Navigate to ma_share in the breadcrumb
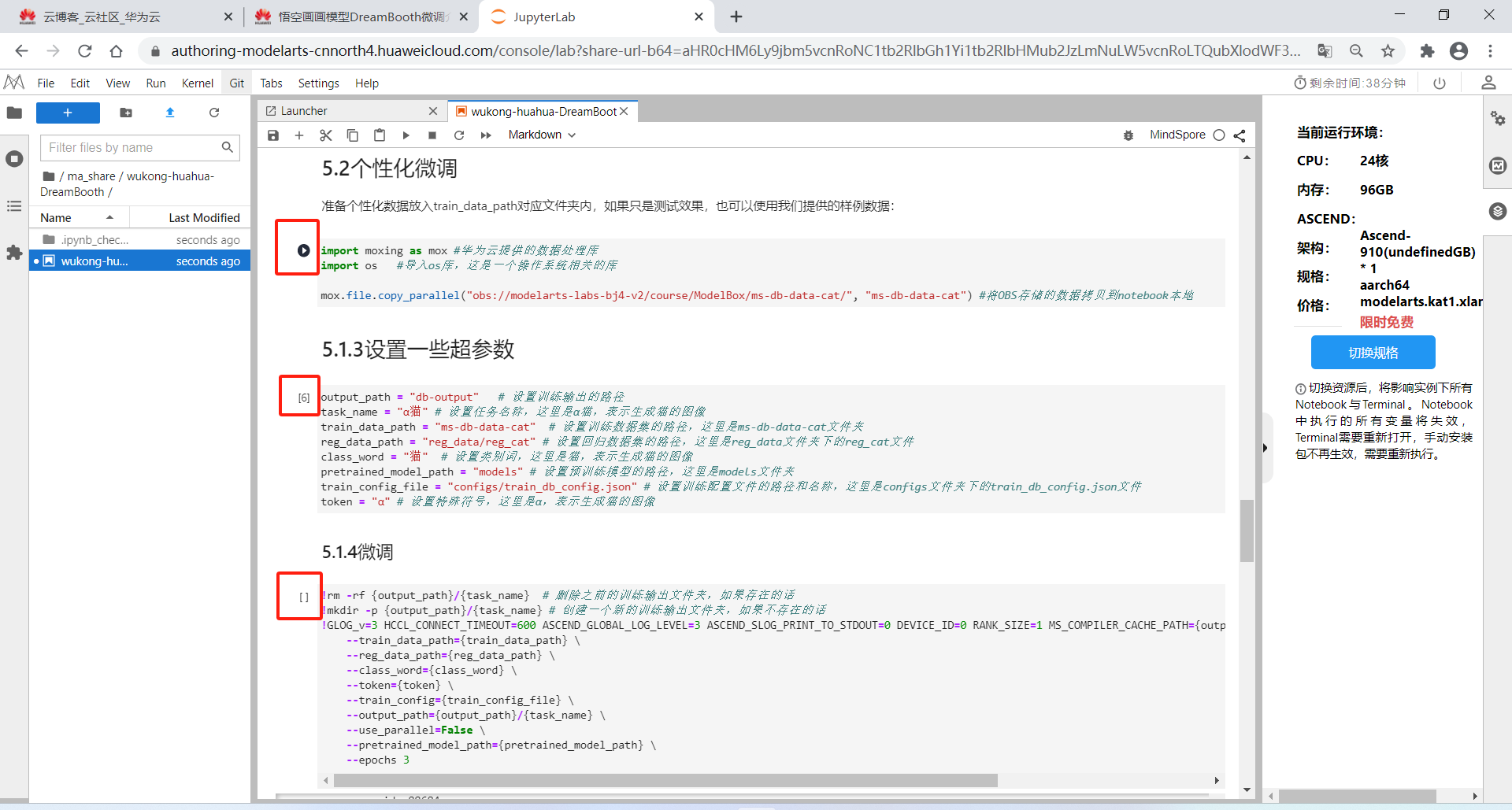Screen dimensions: 1512x810 pos(91,176)
